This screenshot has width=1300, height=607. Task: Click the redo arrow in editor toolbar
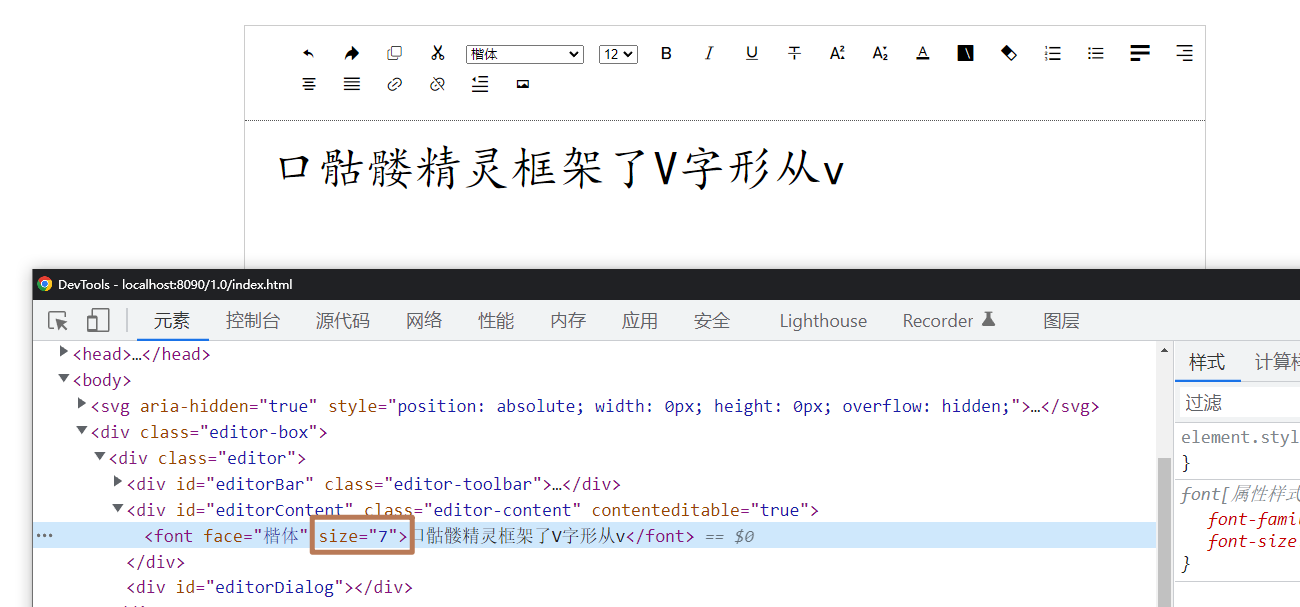coord(351,53)
